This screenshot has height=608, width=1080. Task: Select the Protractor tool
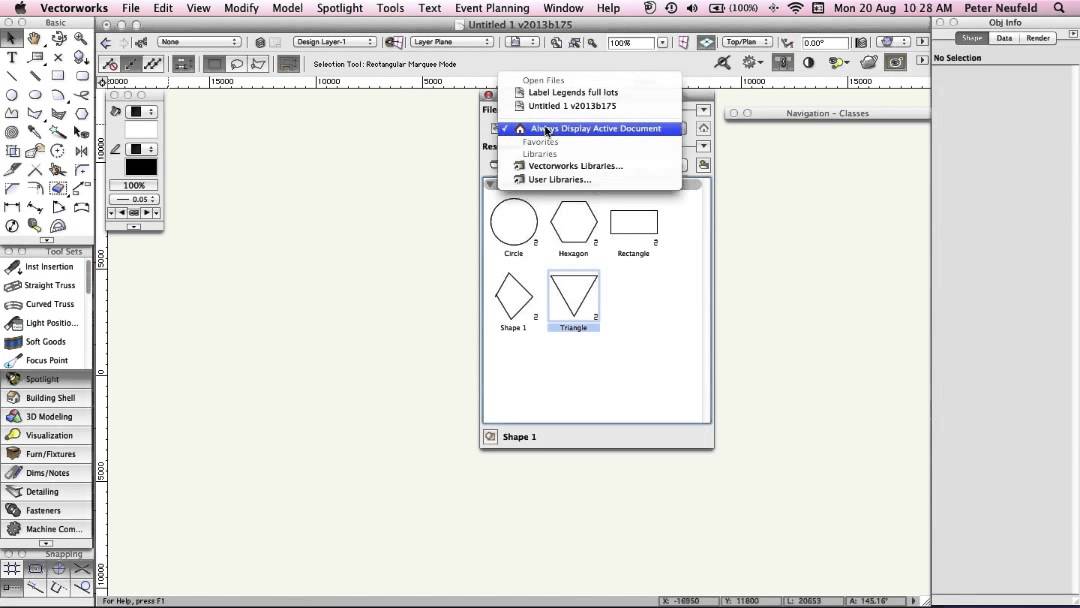click(59, 225)
